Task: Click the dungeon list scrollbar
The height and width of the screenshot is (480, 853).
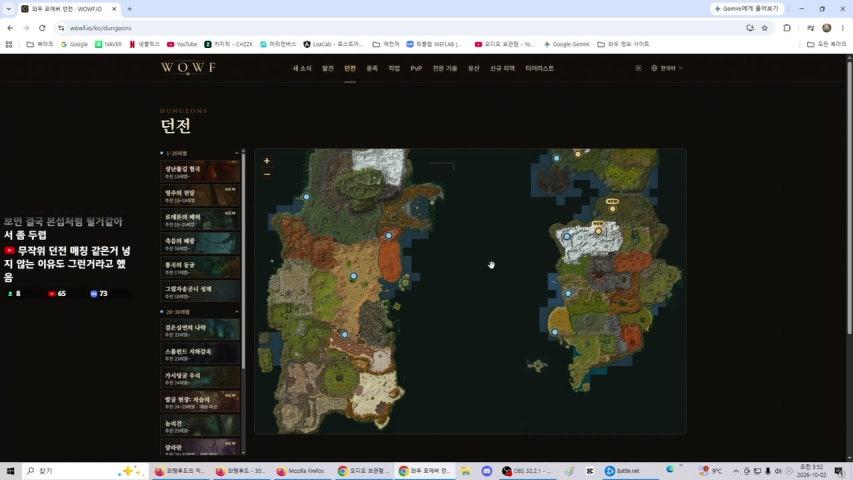Action: (x=243, y=261)
